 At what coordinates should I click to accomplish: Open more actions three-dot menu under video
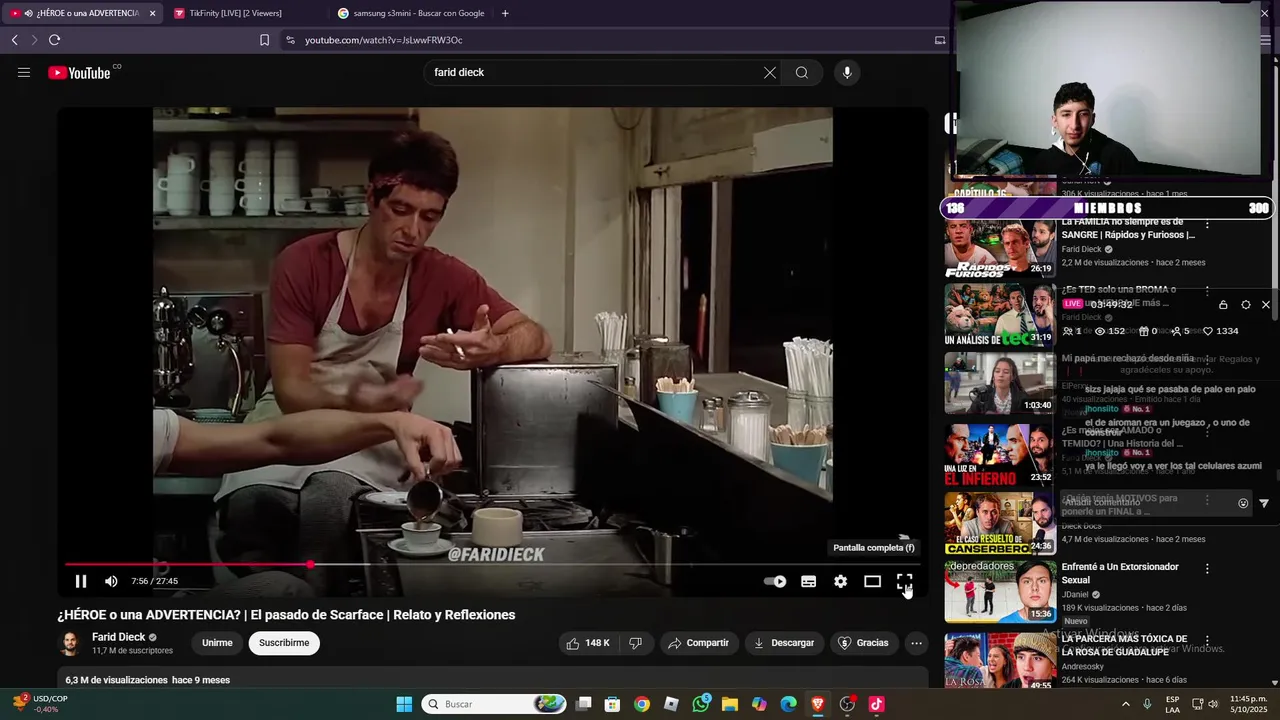tap(916, 643)
